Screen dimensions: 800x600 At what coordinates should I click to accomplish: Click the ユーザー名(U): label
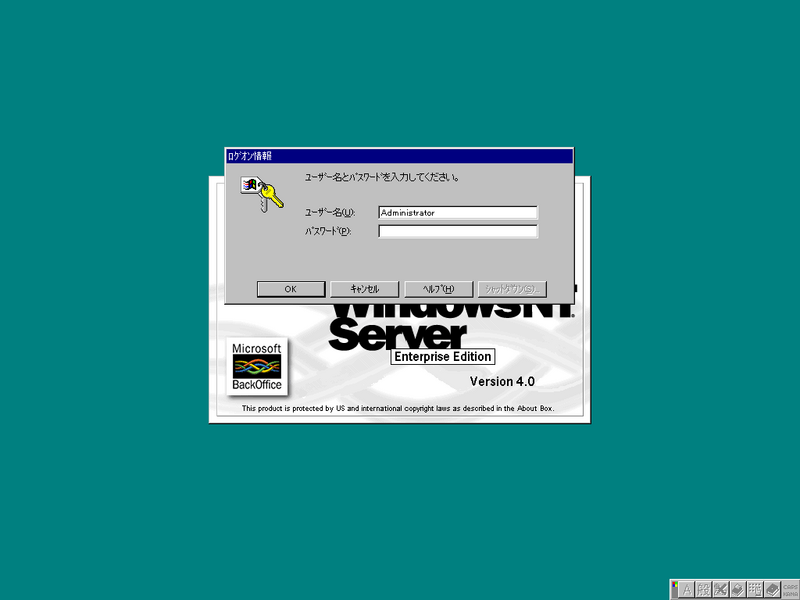tap(330, 212)
